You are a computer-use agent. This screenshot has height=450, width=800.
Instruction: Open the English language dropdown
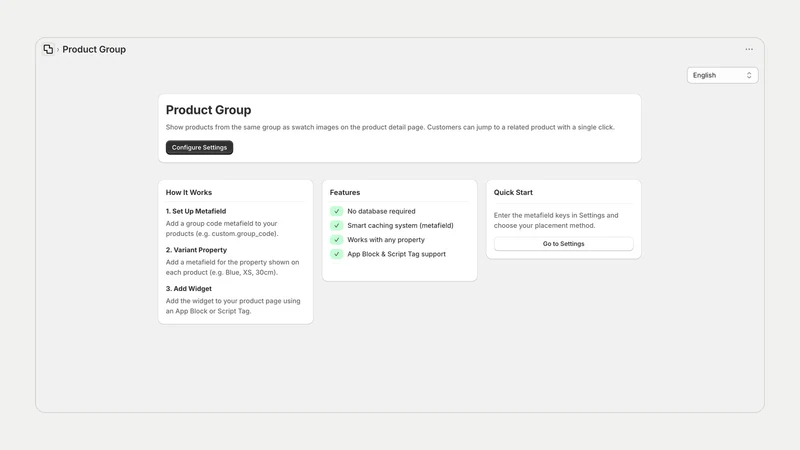[x=722, y=75]
